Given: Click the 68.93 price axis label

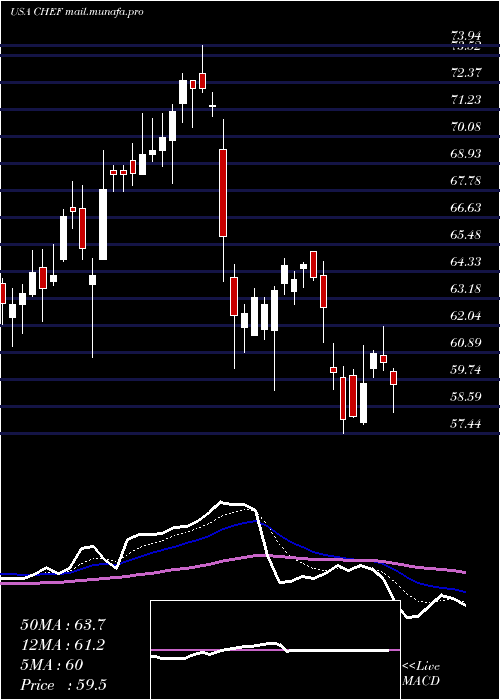Looking at the screenshot, I should [x=466, y=154].
